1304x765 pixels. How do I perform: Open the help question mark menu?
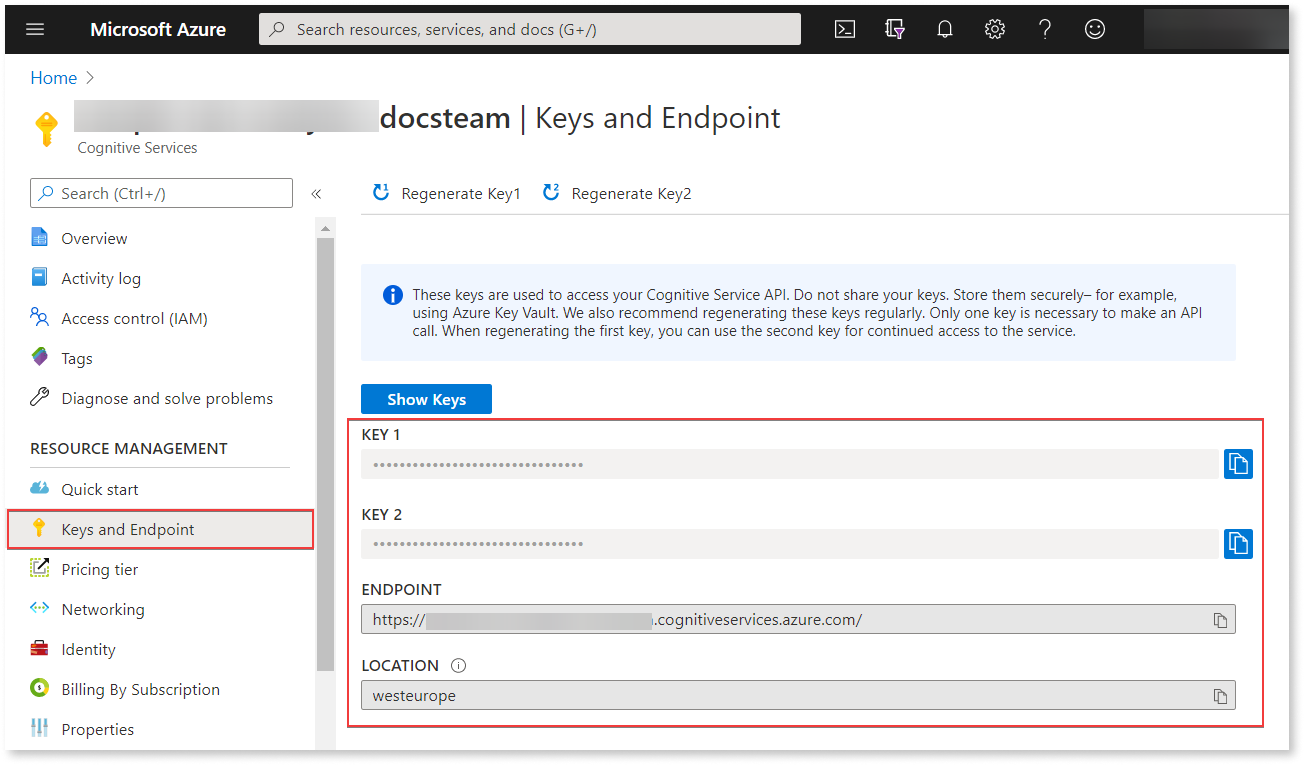pyautogui.click(x=1044, y=29)
